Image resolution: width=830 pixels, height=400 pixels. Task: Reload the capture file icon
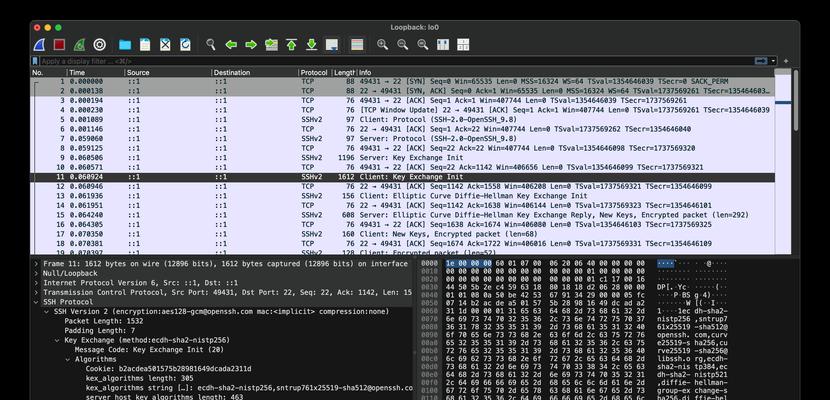185,45
